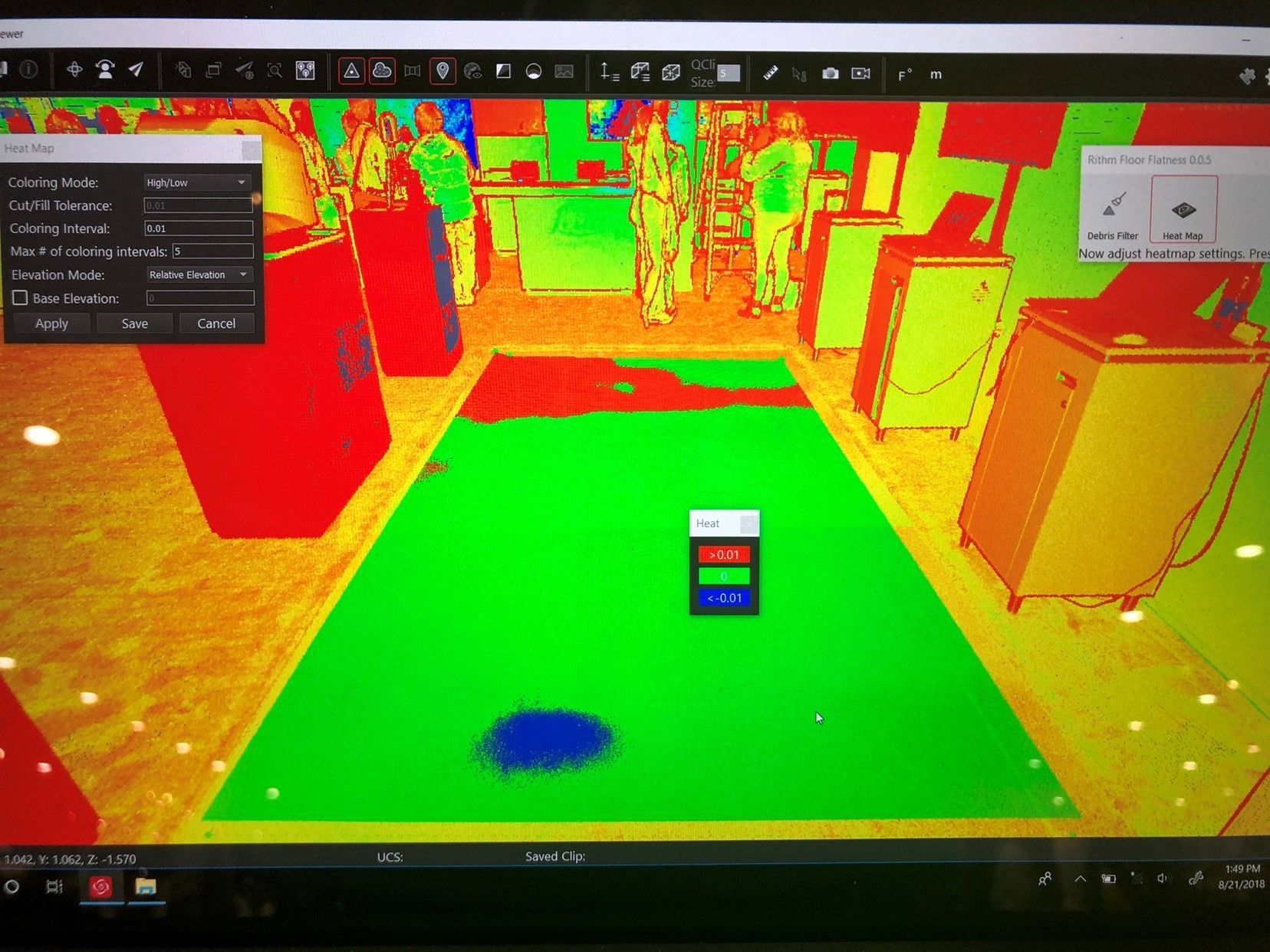Select the orbit navigation tool
The width and height of the screenshot is (1270, 952).
74,70
